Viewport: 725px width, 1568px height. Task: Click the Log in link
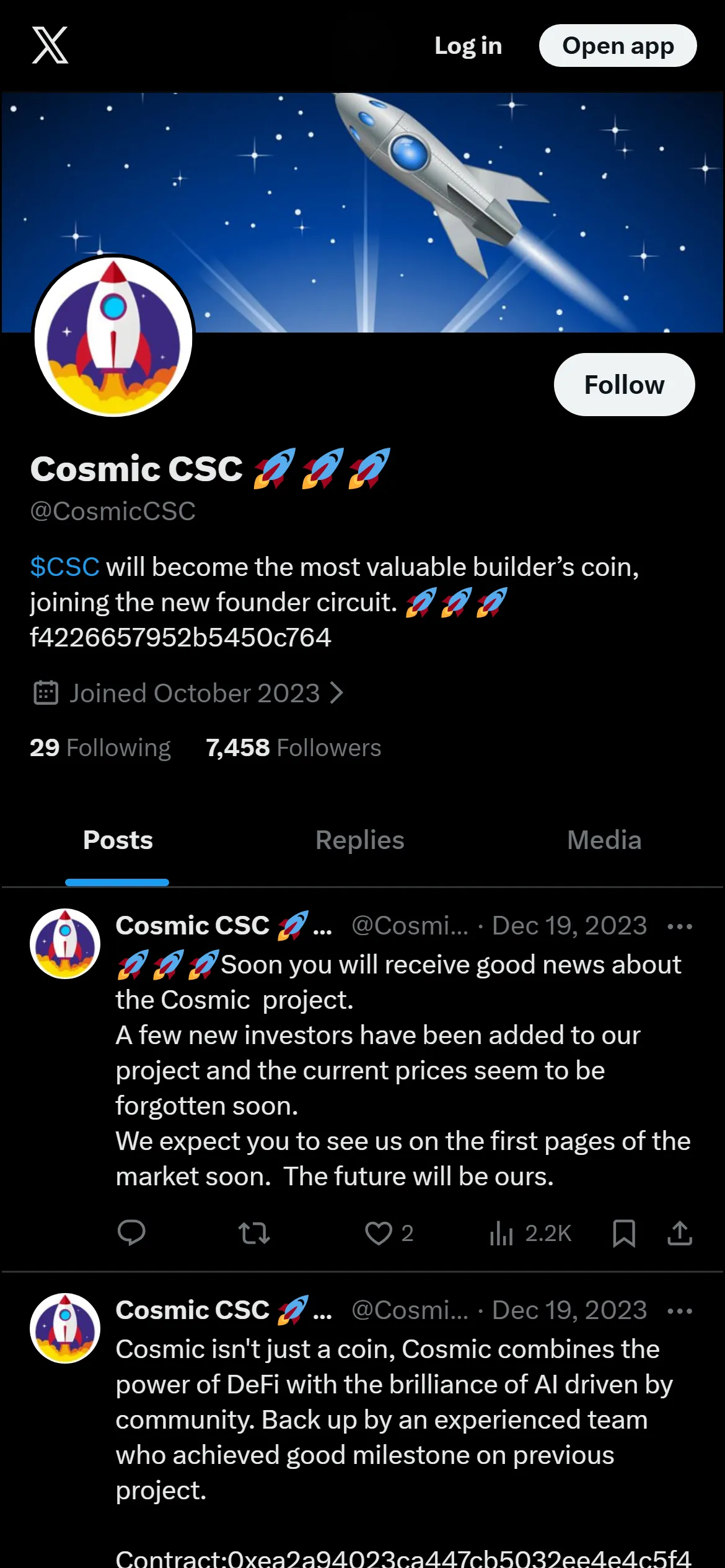[x=468, y=46]
